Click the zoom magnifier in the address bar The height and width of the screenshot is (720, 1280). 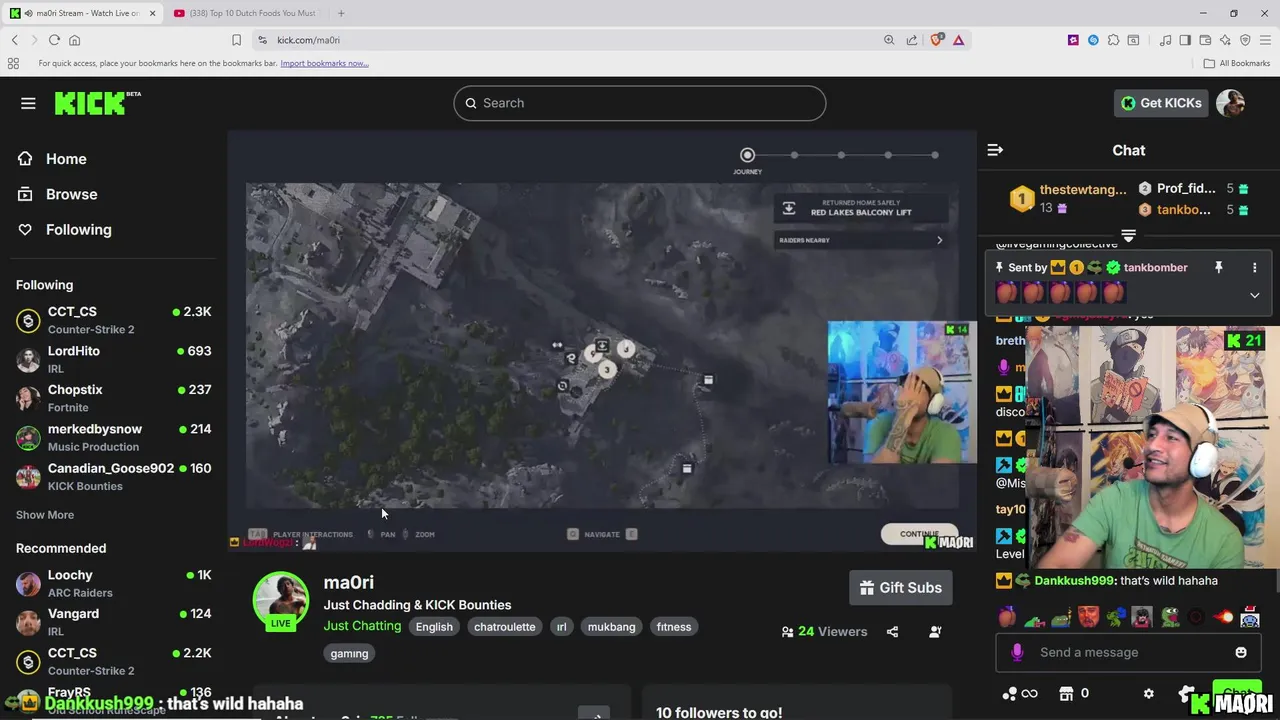click(888, 40)
